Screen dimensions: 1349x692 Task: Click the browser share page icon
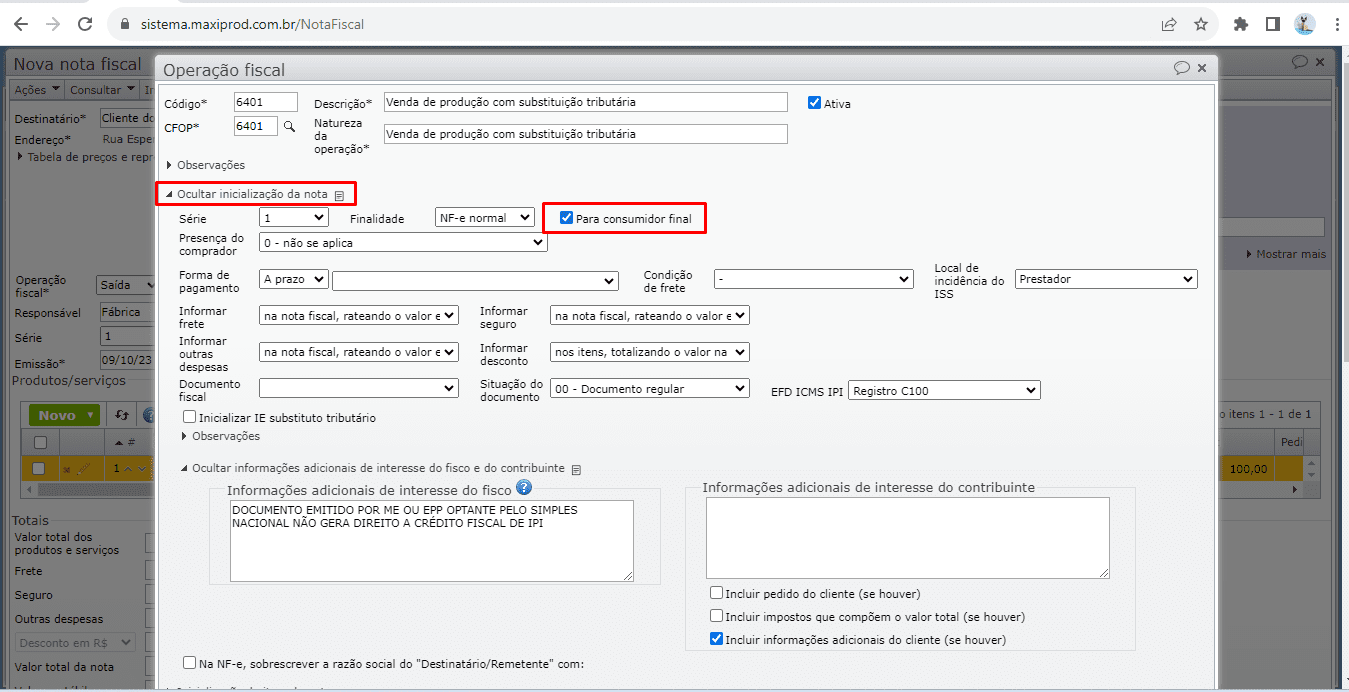(x=1169, y=24)
